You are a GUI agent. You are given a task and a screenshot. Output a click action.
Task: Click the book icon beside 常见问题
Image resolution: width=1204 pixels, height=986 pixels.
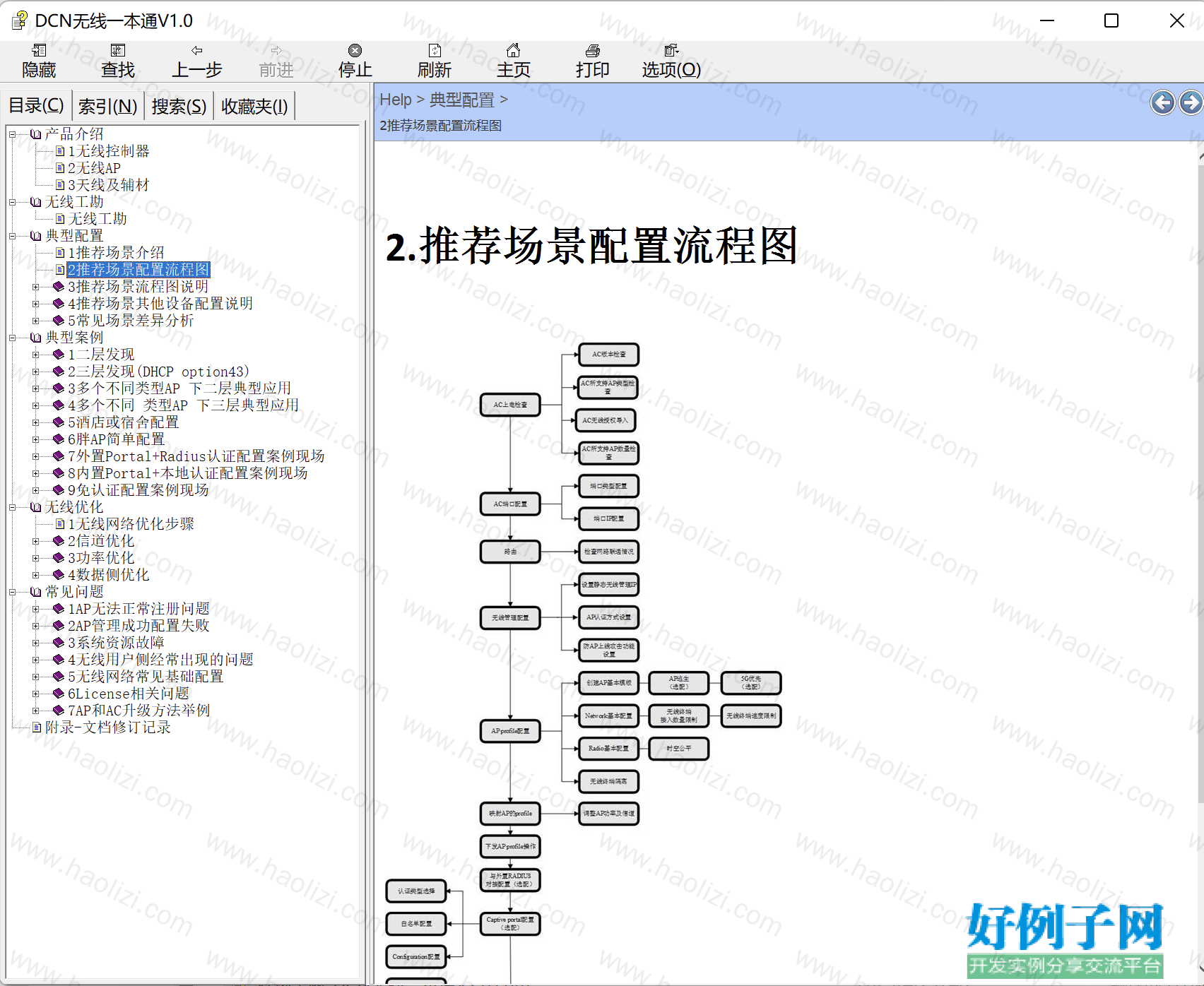point(36,592)
